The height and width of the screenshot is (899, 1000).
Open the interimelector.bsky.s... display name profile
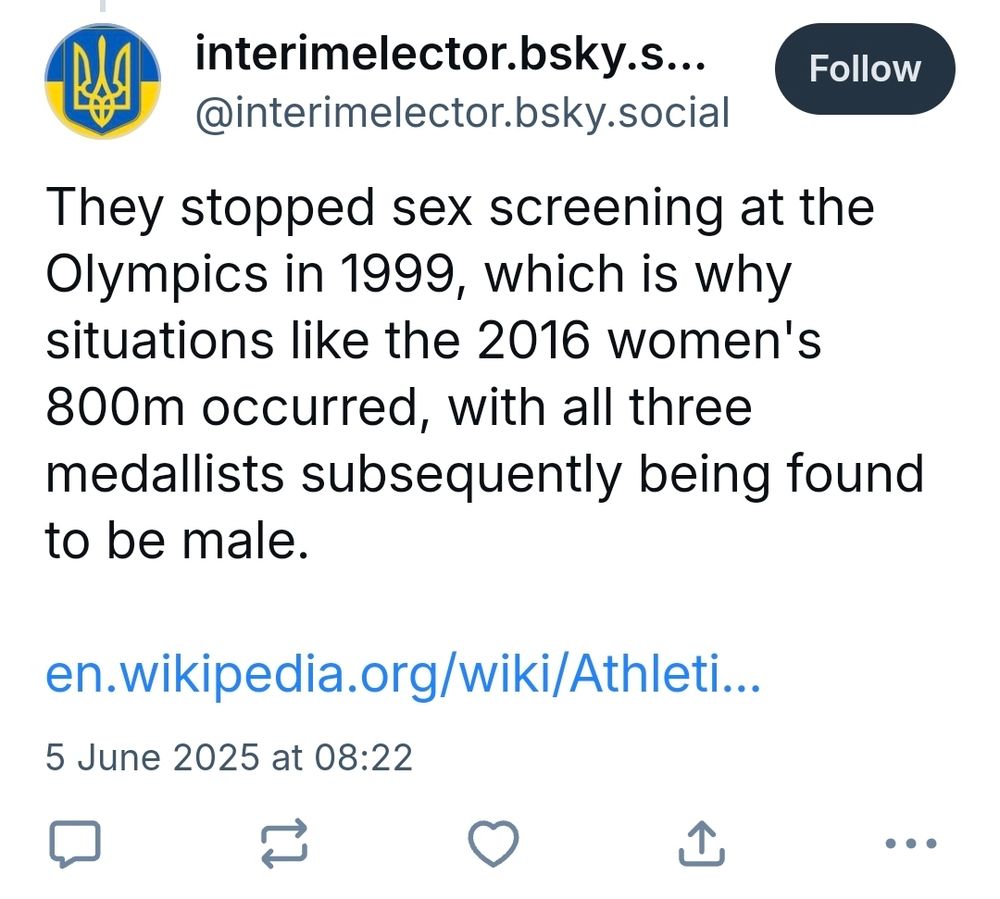[x=451, y=54]
